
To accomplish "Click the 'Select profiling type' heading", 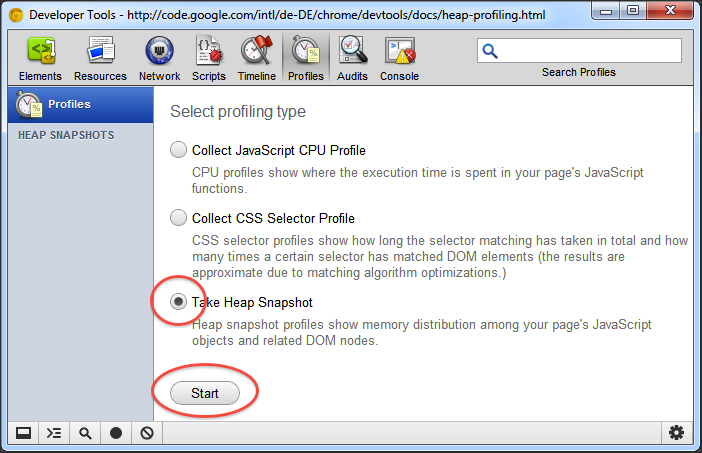I will [238, 111].
